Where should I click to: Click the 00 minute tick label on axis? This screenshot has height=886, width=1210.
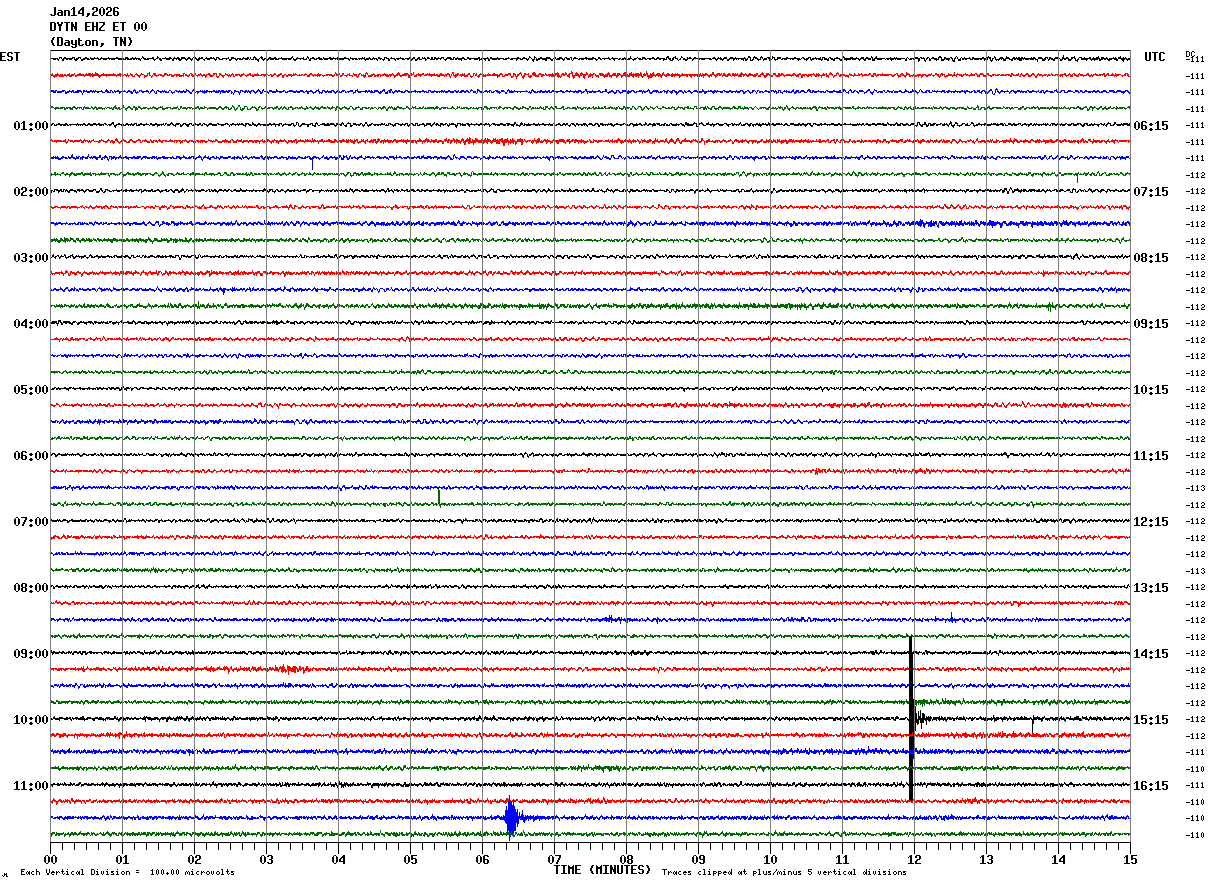pyautogui.click(x=50, y=859)
